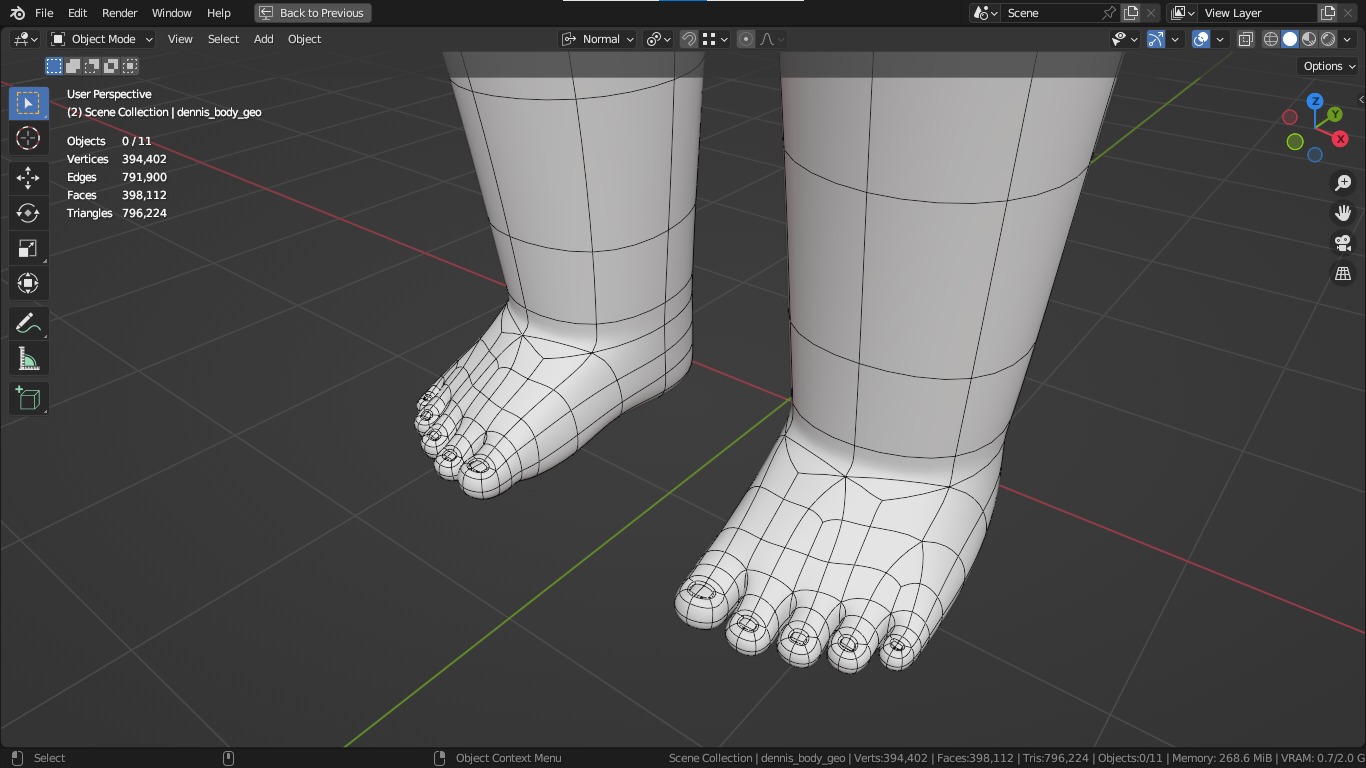The image size is (1366, 768).
Task: Open transform orientation Normal dropdown
Action: [598, 39]
